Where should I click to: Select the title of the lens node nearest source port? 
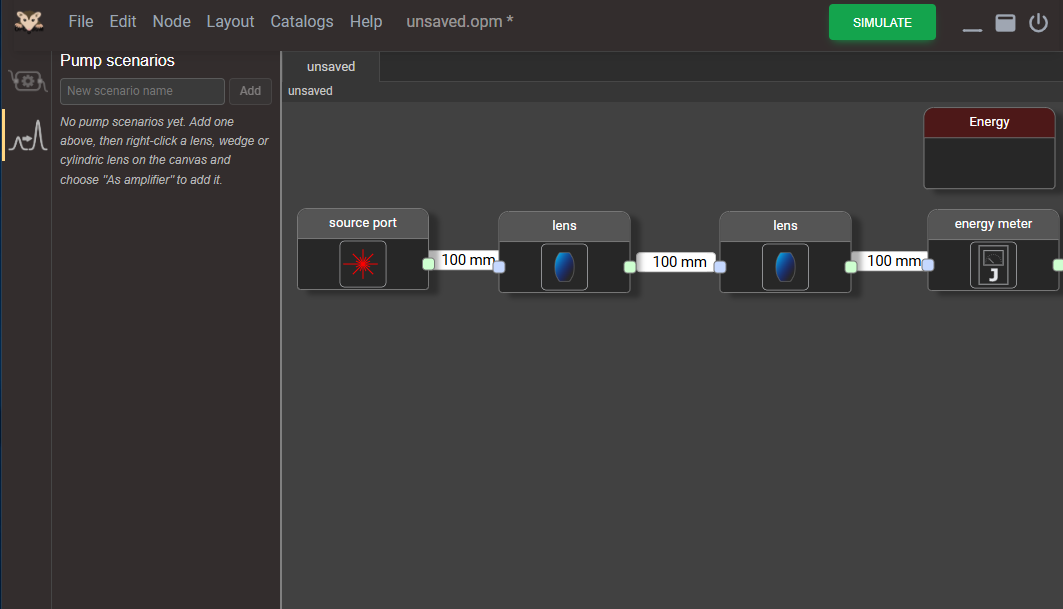point(564,226)
